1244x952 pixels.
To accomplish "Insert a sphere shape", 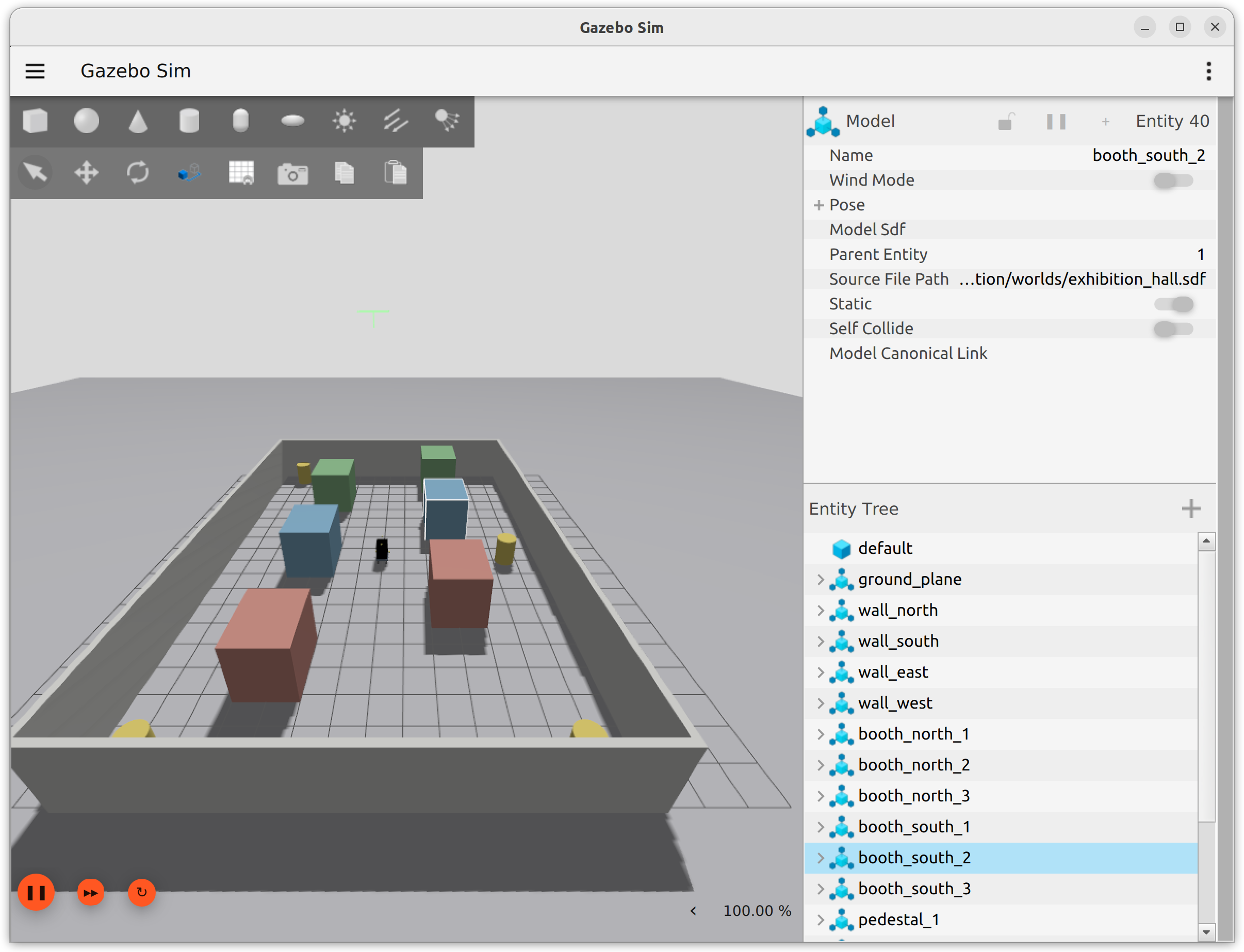I will coord(86,121).
